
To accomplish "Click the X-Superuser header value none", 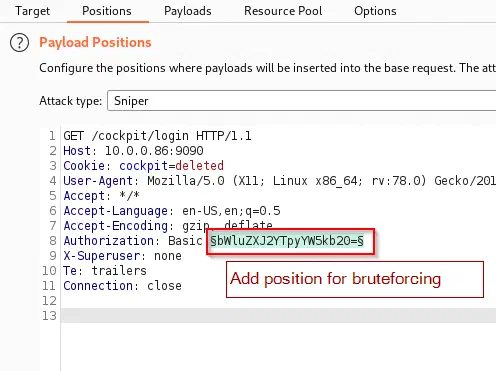I will [x=168, y=256].
